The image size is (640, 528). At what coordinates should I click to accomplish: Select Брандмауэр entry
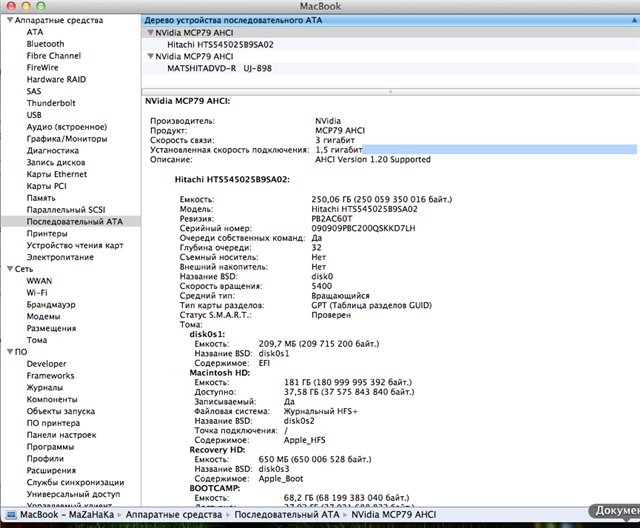click(51, 304)
